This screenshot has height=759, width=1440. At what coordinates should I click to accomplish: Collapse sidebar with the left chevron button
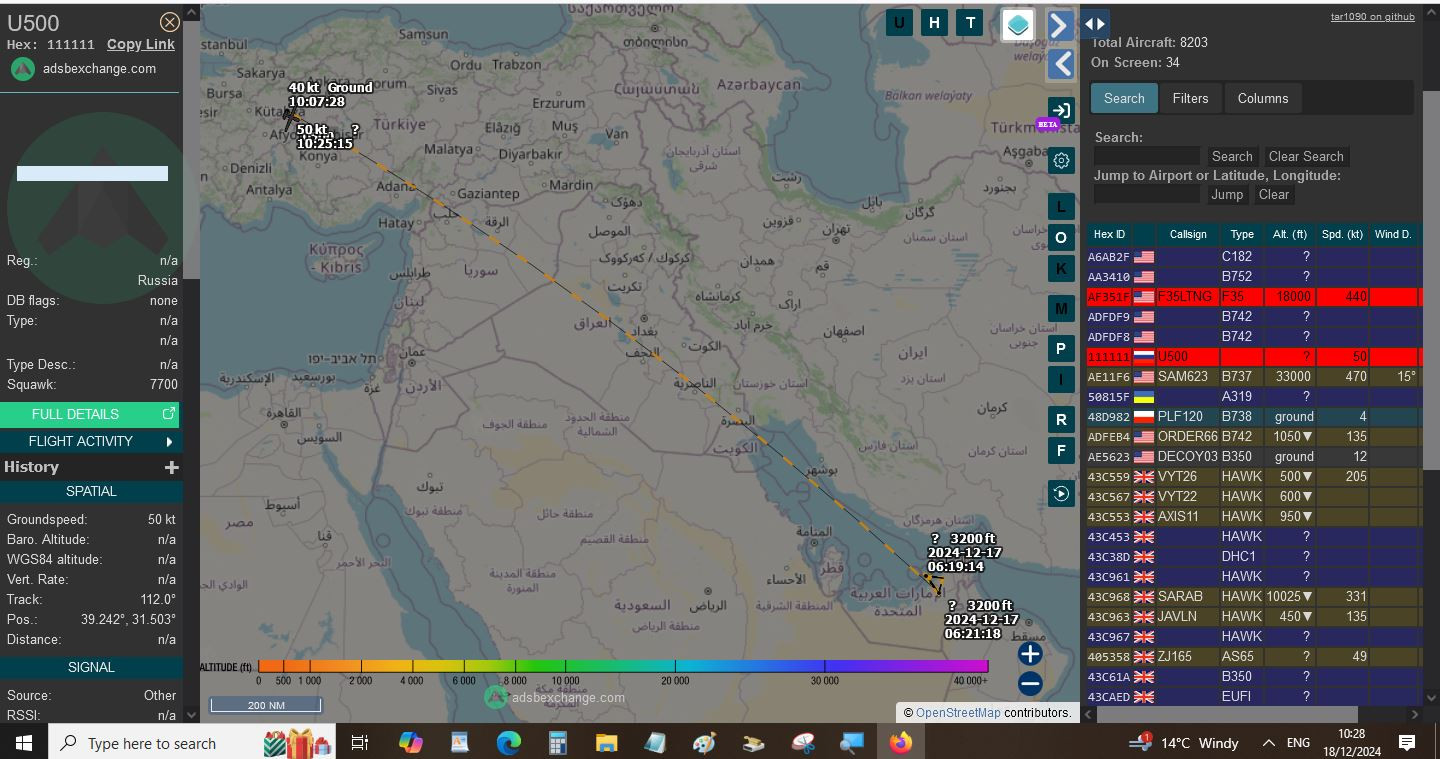point(1061,64)
